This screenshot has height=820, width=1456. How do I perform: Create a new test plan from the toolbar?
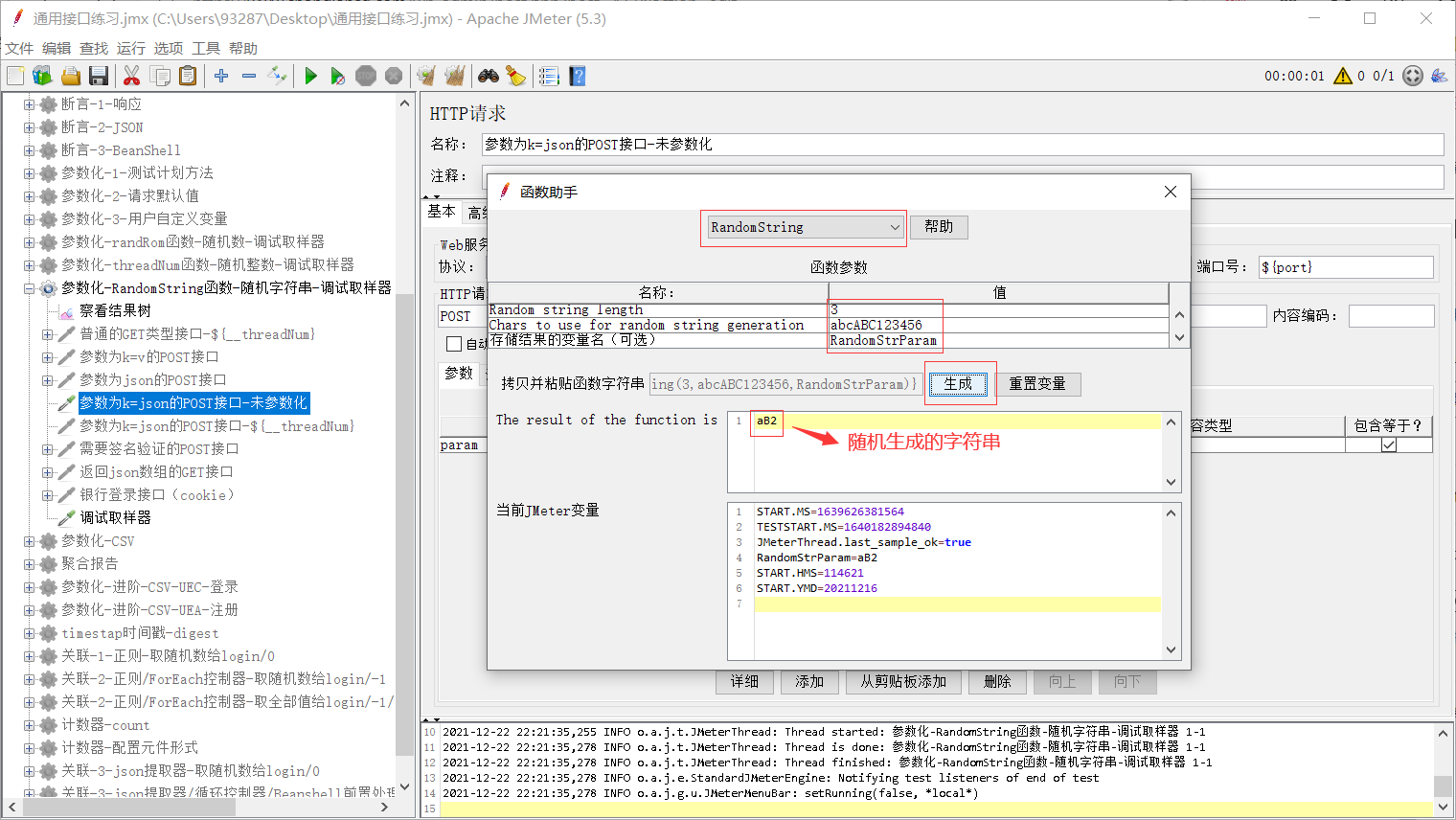(15, 76)
